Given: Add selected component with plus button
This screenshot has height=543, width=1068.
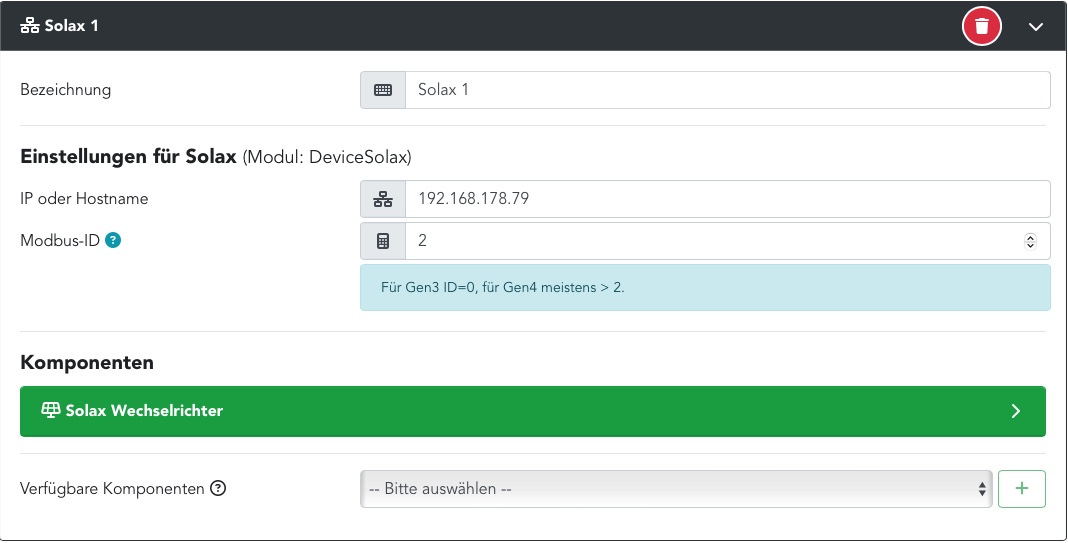Looking at the screenshot, I should 1022,488.
